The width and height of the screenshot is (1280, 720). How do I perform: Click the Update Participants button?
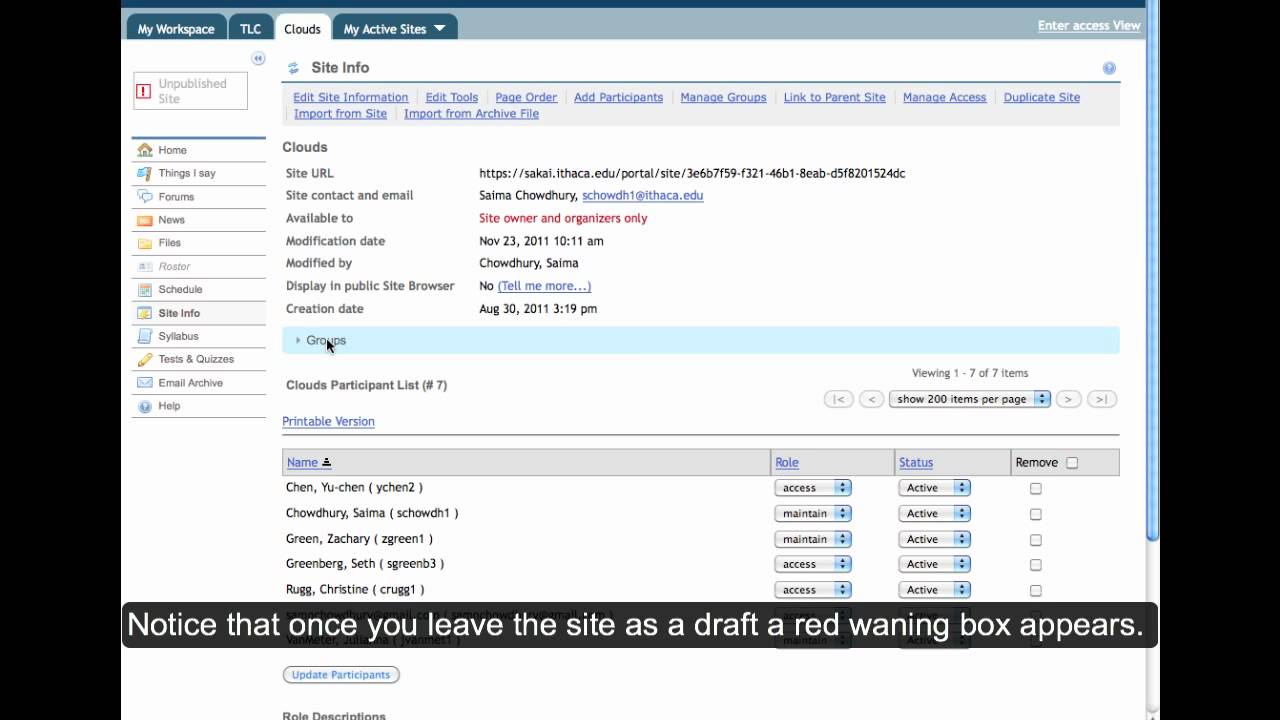pos(341,675)
